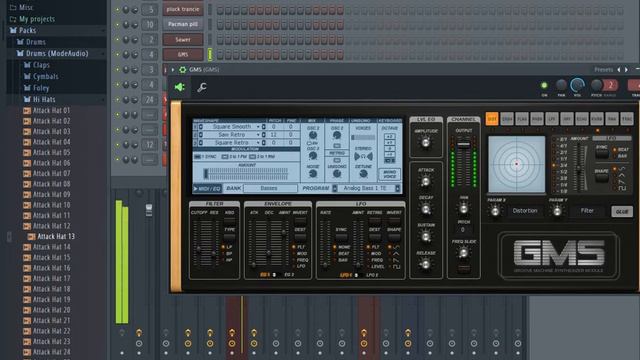640x360 pixels.
Task: Click the Freq Slide knob
Action: (x=464, y=253)
